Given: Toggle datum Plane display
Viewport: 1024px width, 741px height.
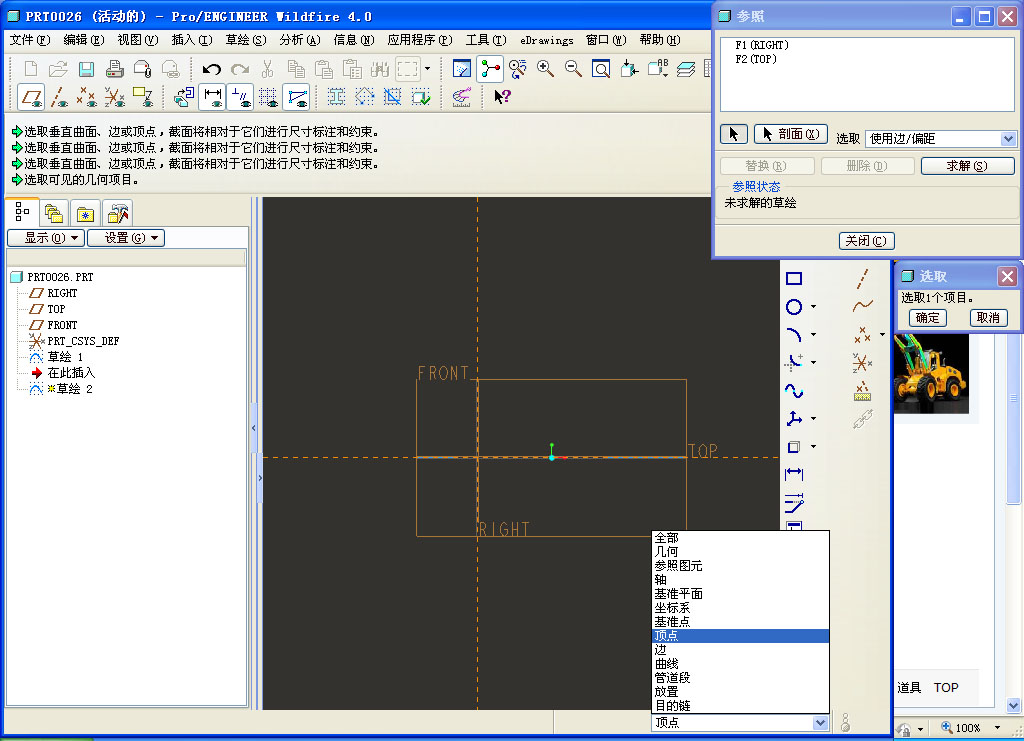Looking at the screenshot, I should coord(31,97).
